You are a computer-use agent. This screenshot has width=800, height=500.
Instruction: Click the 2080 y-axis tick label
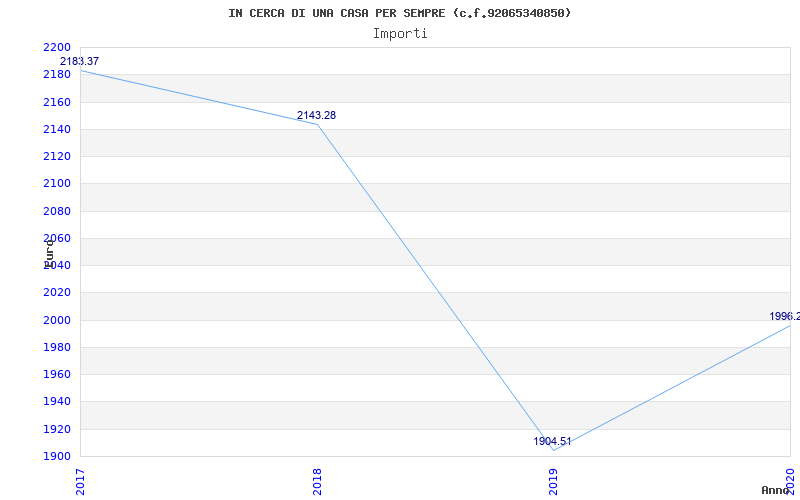tap(57, 211)
